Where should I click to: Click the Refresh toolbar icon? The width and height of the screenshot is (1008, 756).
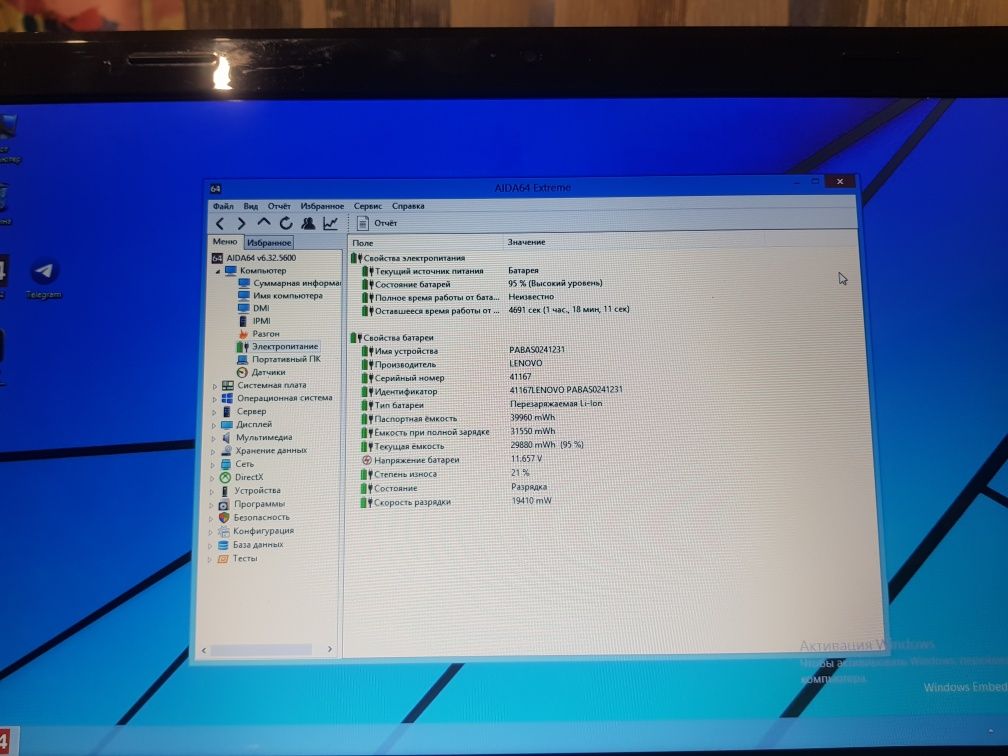pos(286,223)
